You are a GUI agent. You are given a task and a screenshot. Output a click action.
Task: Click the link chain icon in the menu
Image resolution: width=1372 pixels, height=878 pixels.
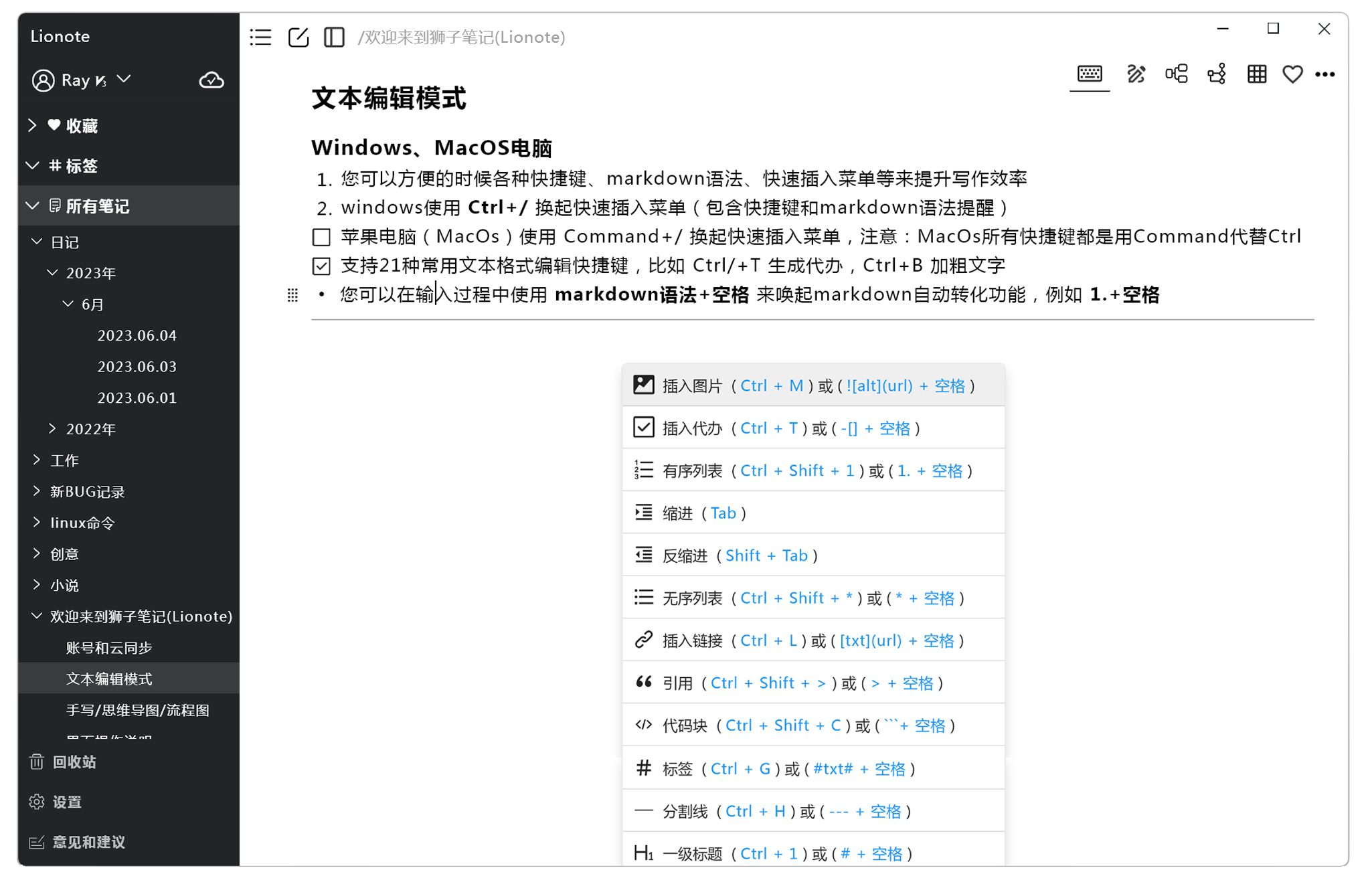tap(644, 640)
